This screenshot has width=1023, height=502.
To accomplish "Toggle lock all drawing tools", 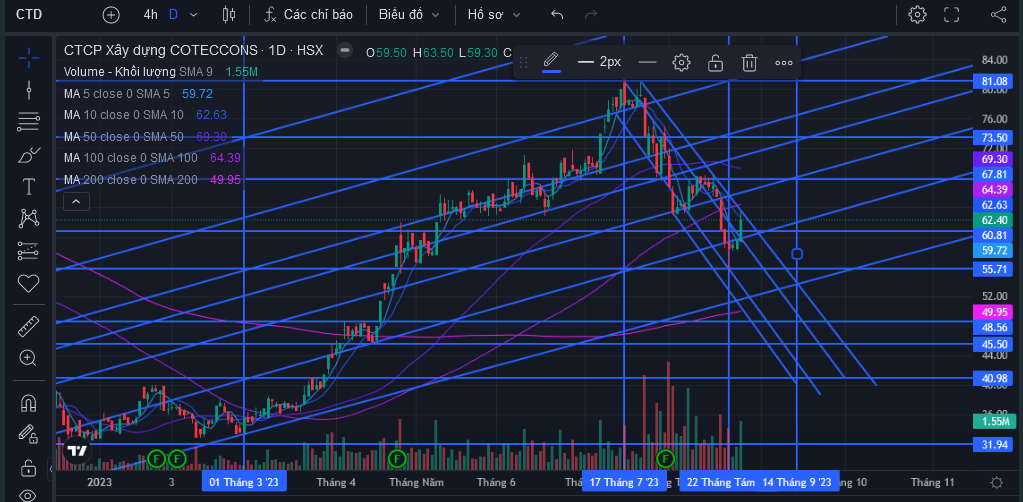I will [29, 467].
